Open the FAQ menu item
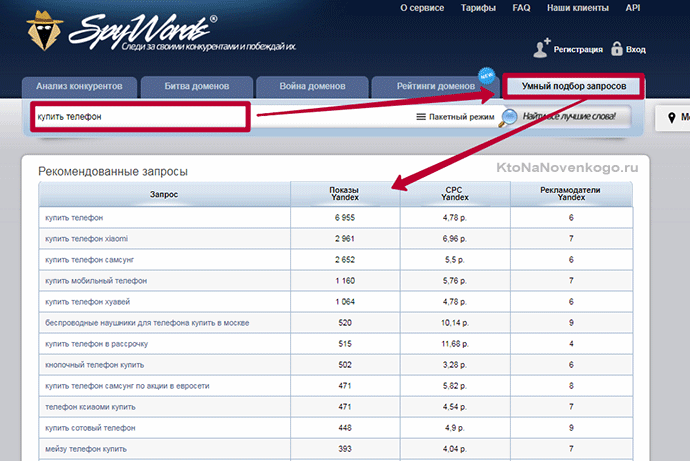 [521, 8]
